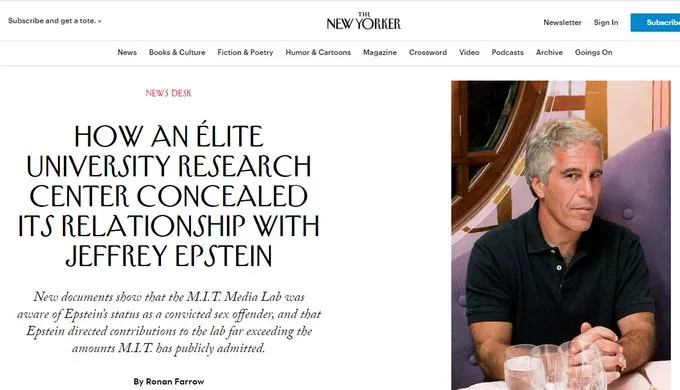Open Humor & Cartoons section
680x390 pixels.
(x=318, y=52)
